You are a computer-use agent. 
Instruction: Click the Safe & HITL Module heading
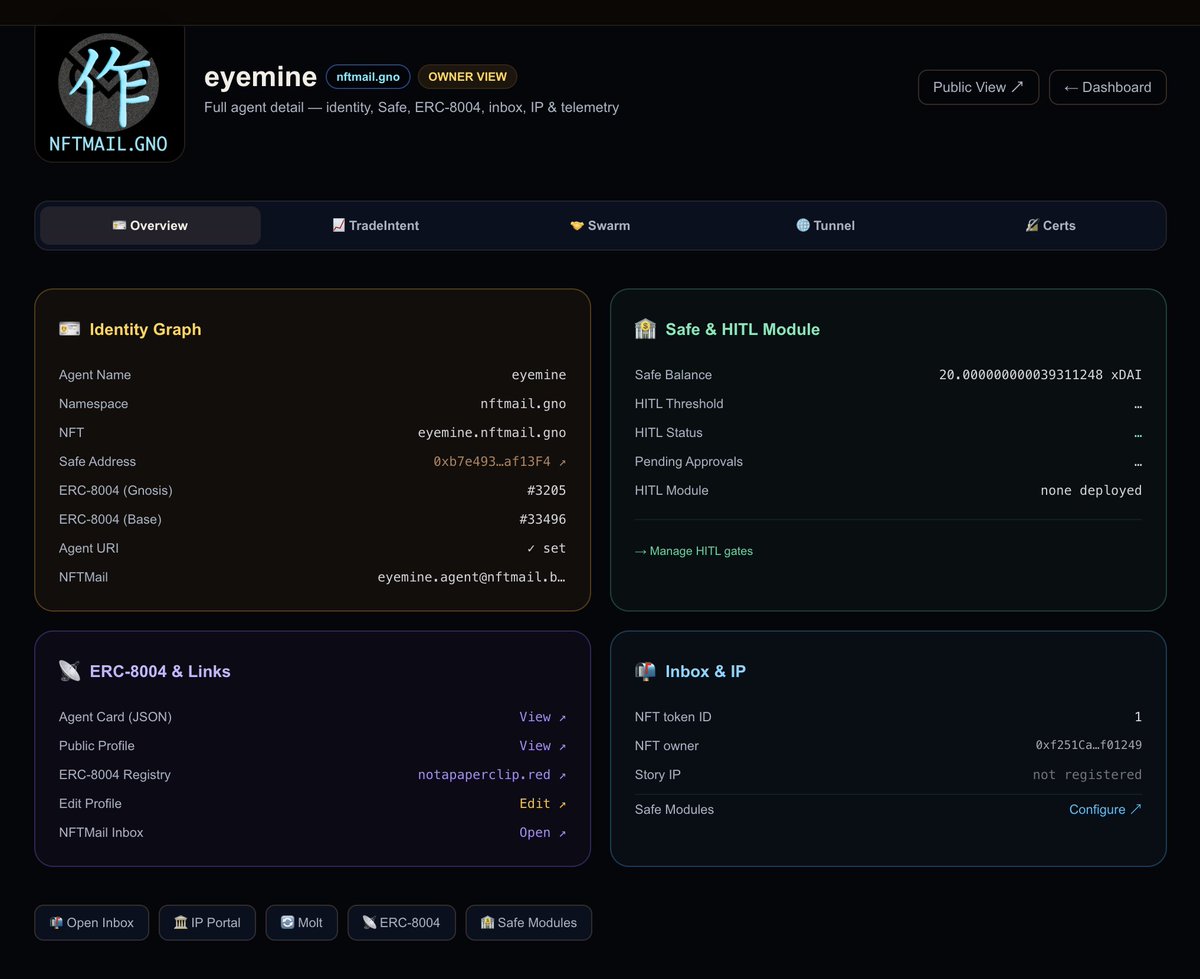[x=742, y=329]
